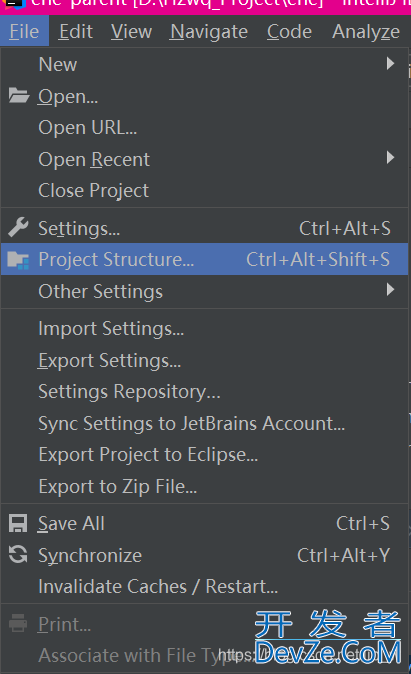Open the Code menu
The height and width of the screenshot is (674, 411).
point(289,31)
